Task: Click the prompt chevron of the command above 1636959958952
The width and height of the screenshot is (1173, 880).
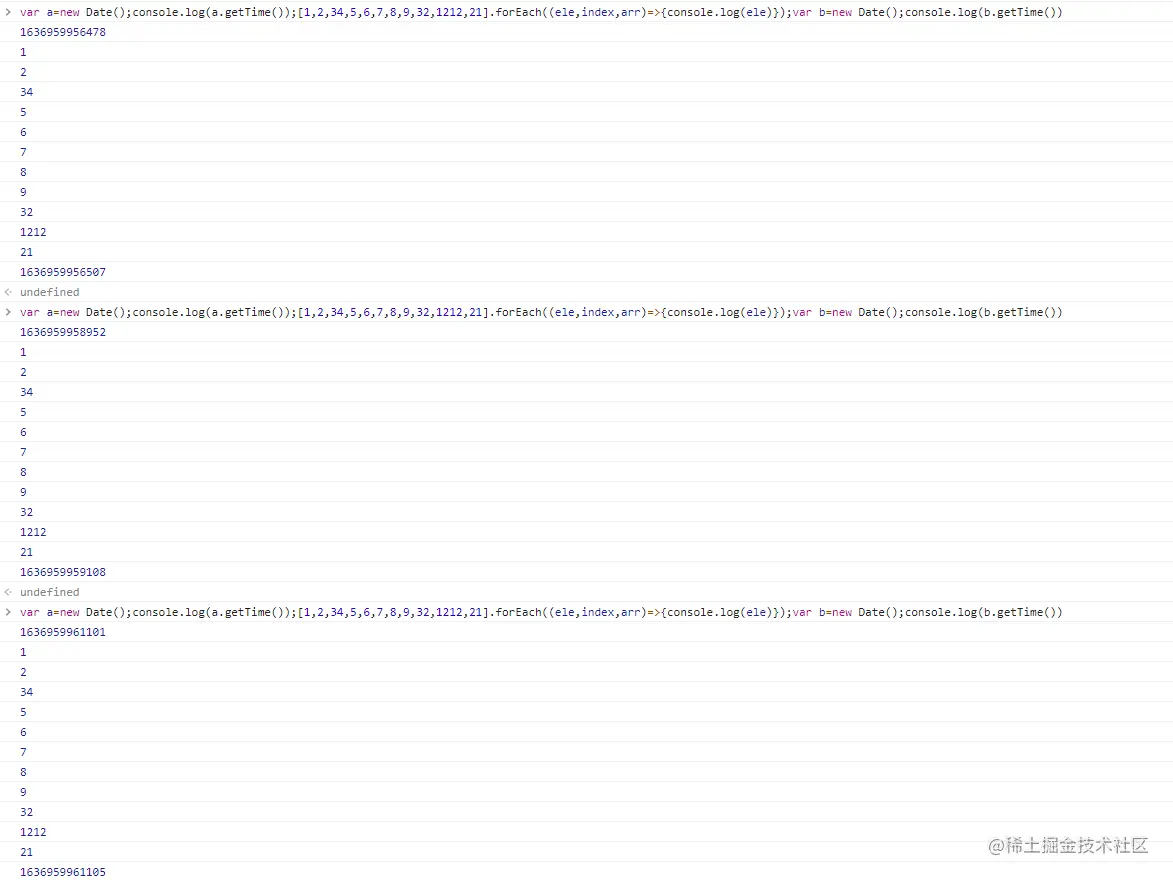Action: point(8,312)
